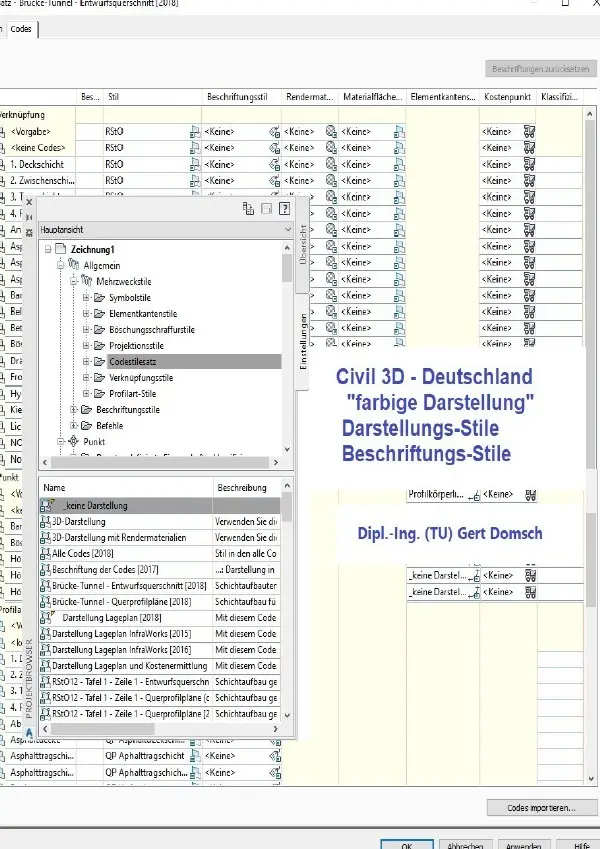Open the label style picker for 1. Deckschicht
600x849 pixels.
[275, 165]
